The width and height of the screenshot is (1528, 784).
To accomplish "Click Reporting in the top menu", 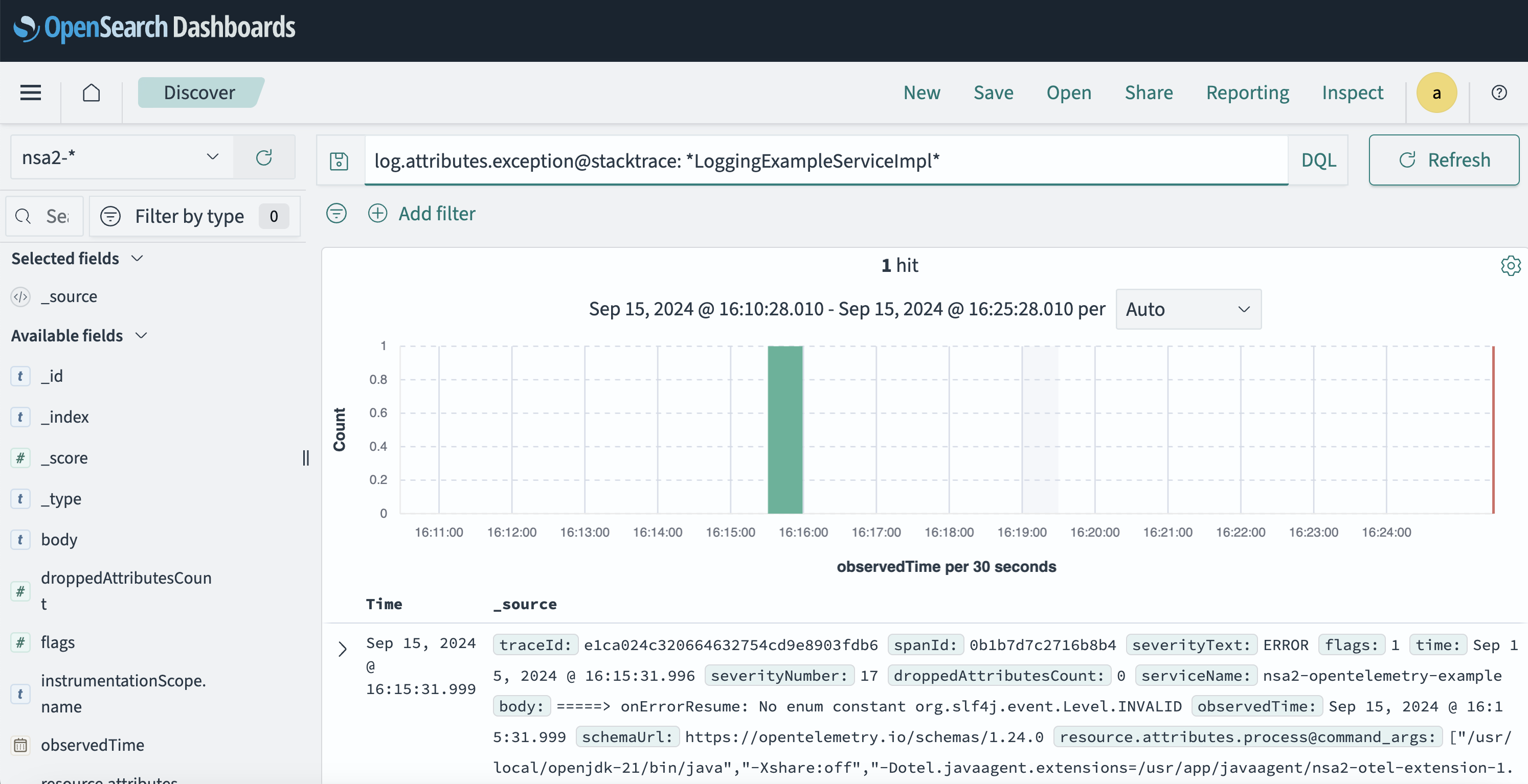I will click(1247, 93).
